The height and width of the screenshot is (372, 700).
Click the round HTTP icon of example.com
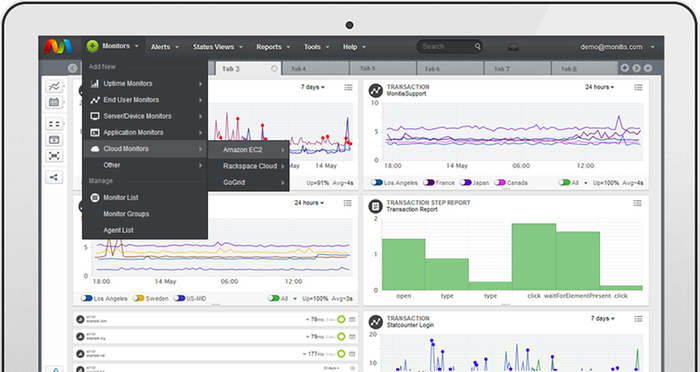pos(80,319)
